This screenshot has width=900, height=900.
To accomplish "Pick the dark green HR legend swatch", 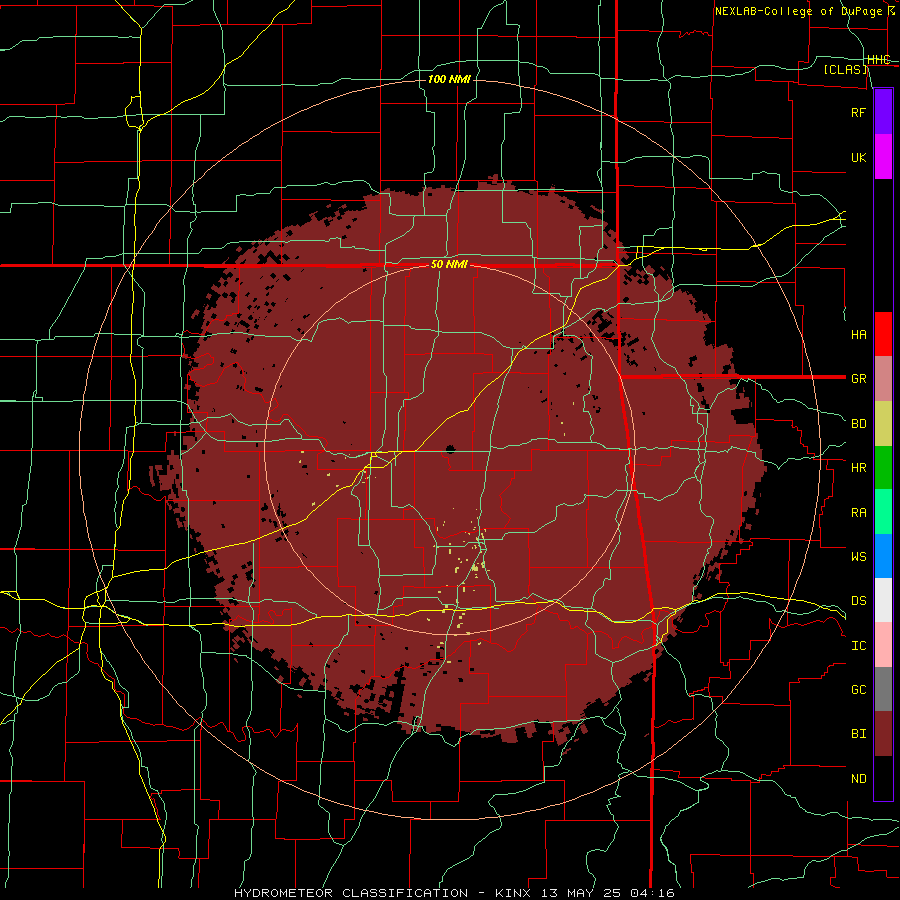I will [883, 468].
